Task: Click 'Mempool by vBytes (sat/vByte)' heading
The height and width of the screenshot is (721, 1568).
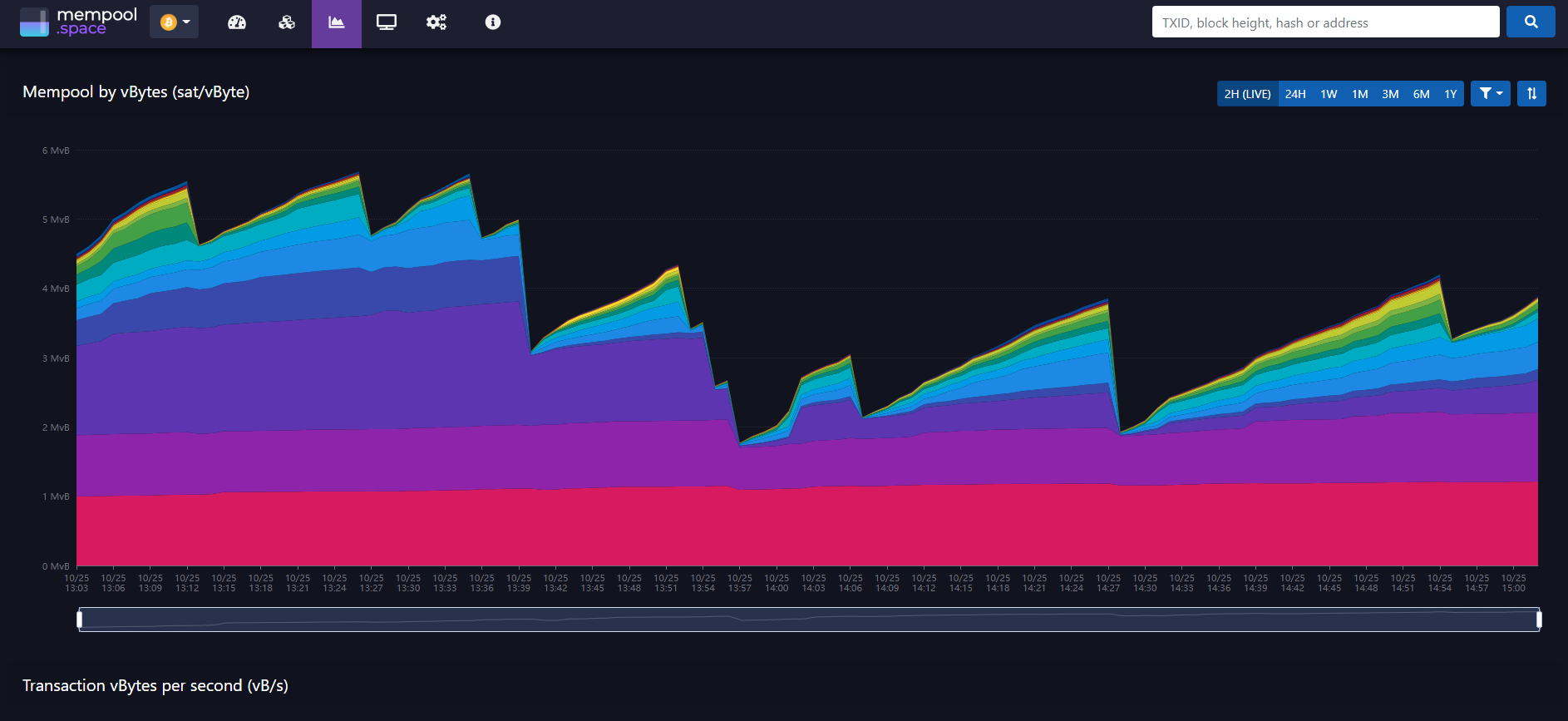Action: pos(136,92)
